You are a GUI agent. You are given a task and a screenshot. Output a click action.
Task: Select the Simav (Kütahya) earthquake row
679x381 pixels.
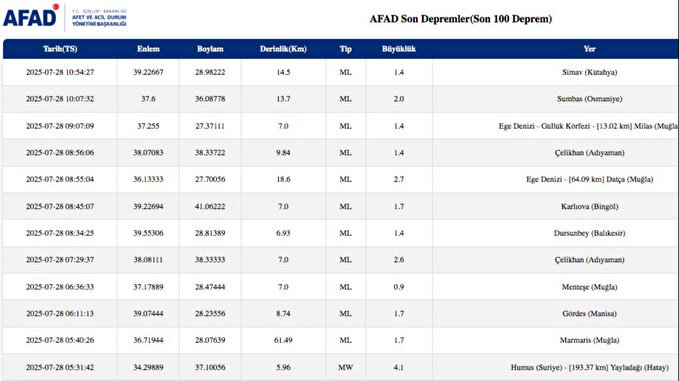click(x=341, y=72)
